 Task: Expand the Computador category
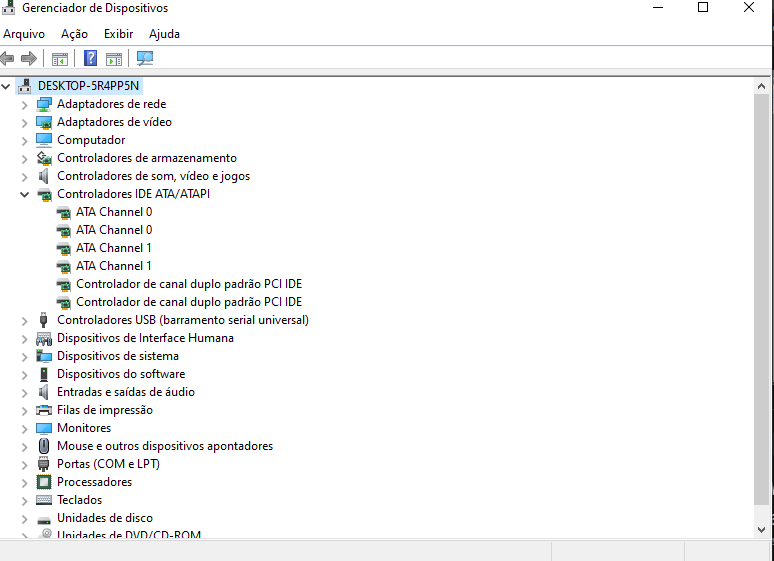(25, 141)
